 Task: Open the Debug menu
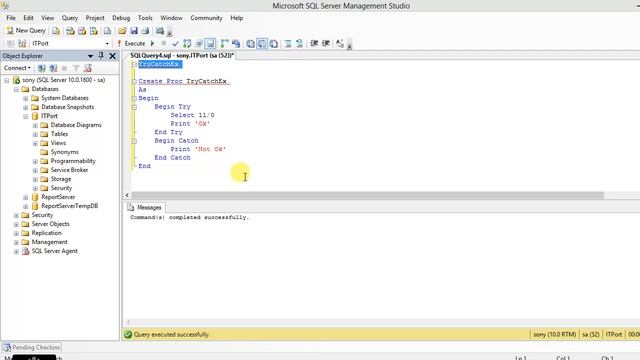point(121,18)
